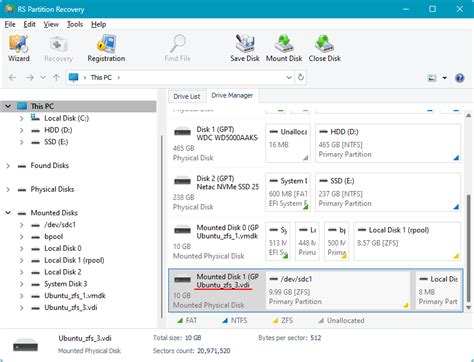Expand Local Disk (C:) in tree
The image size is (474, 362).
pyautogui.click(x=21, y=118)
